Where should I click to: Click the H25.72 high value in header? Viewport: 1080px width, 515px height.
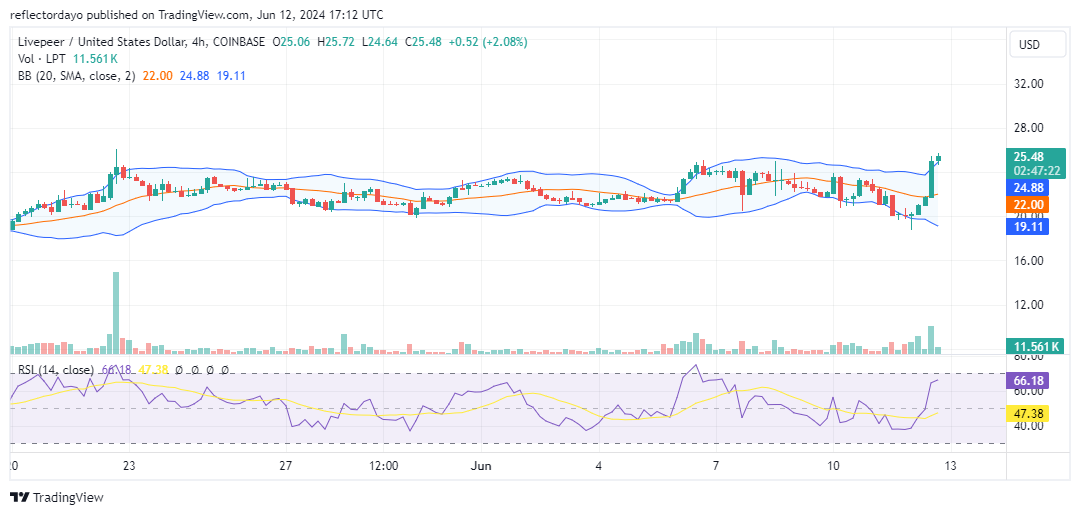click(336, 42)
